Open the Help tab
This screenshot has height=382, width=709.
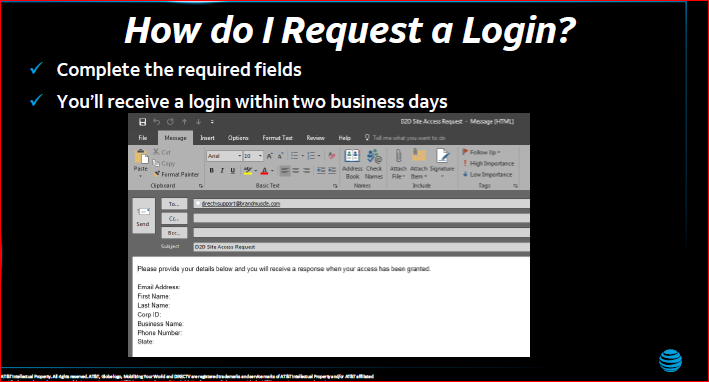[345, 138]
